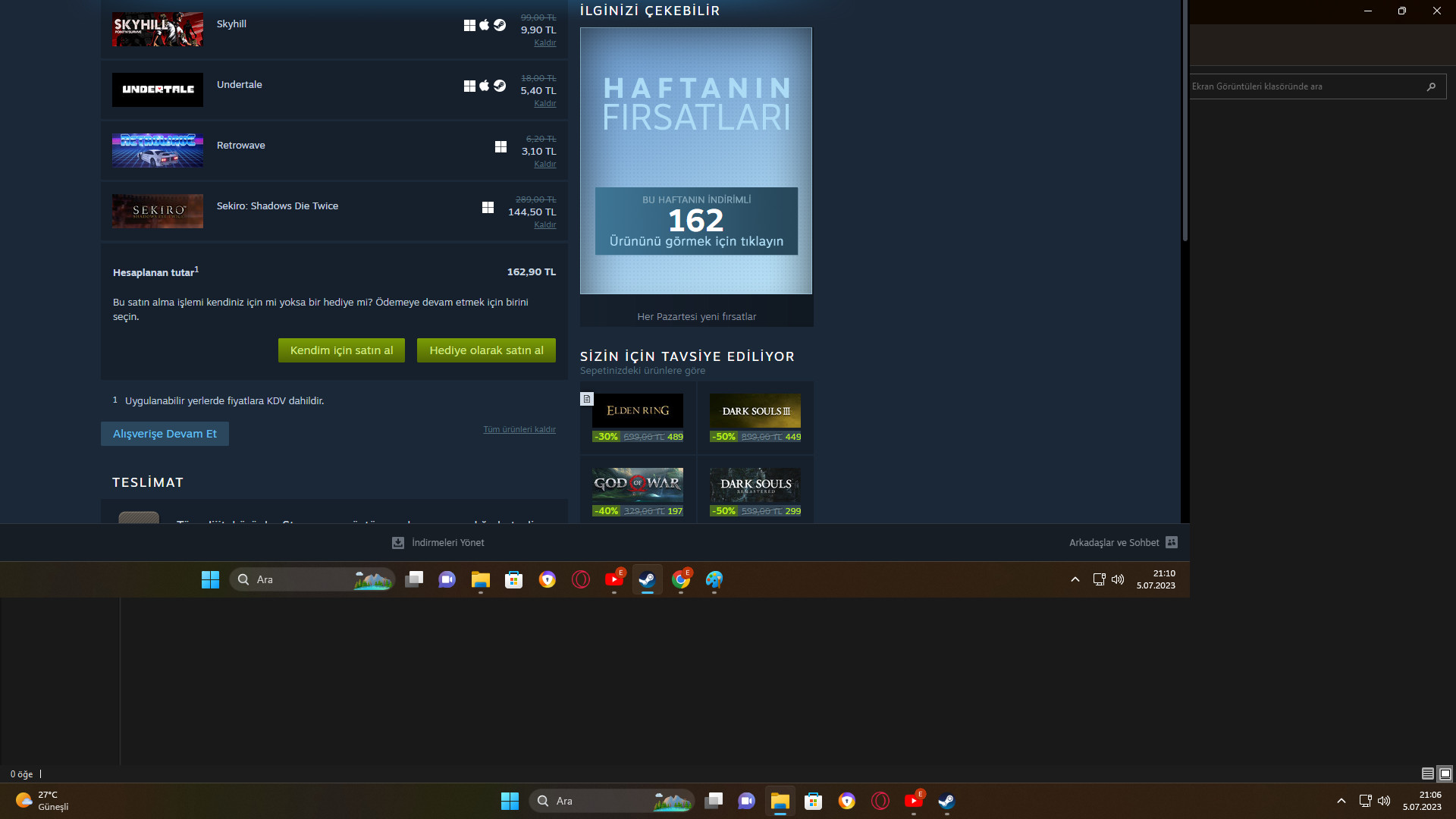1456x819 pixels.
Task: Click "Tüm ürünleri kaldır" link
Action: tap(519, 430)
